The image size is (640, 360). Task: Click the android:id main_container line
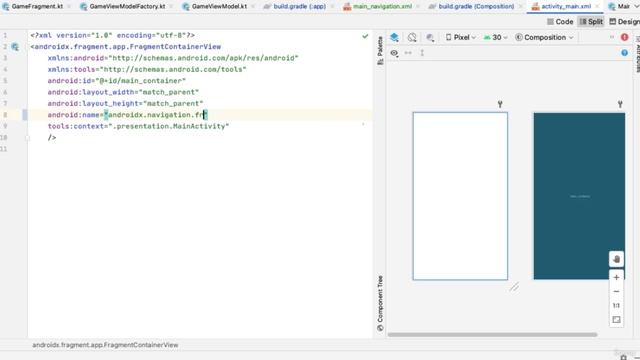click(x=116, y=81)
